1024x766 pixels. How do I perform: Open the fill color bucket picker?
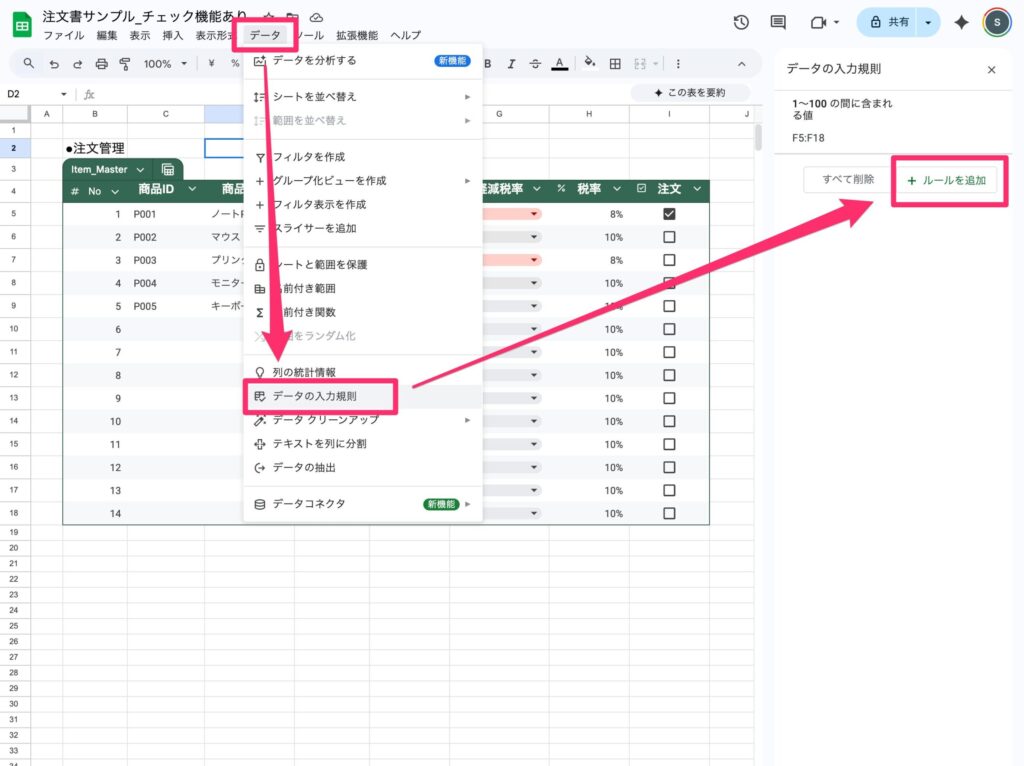coord(589,64)
